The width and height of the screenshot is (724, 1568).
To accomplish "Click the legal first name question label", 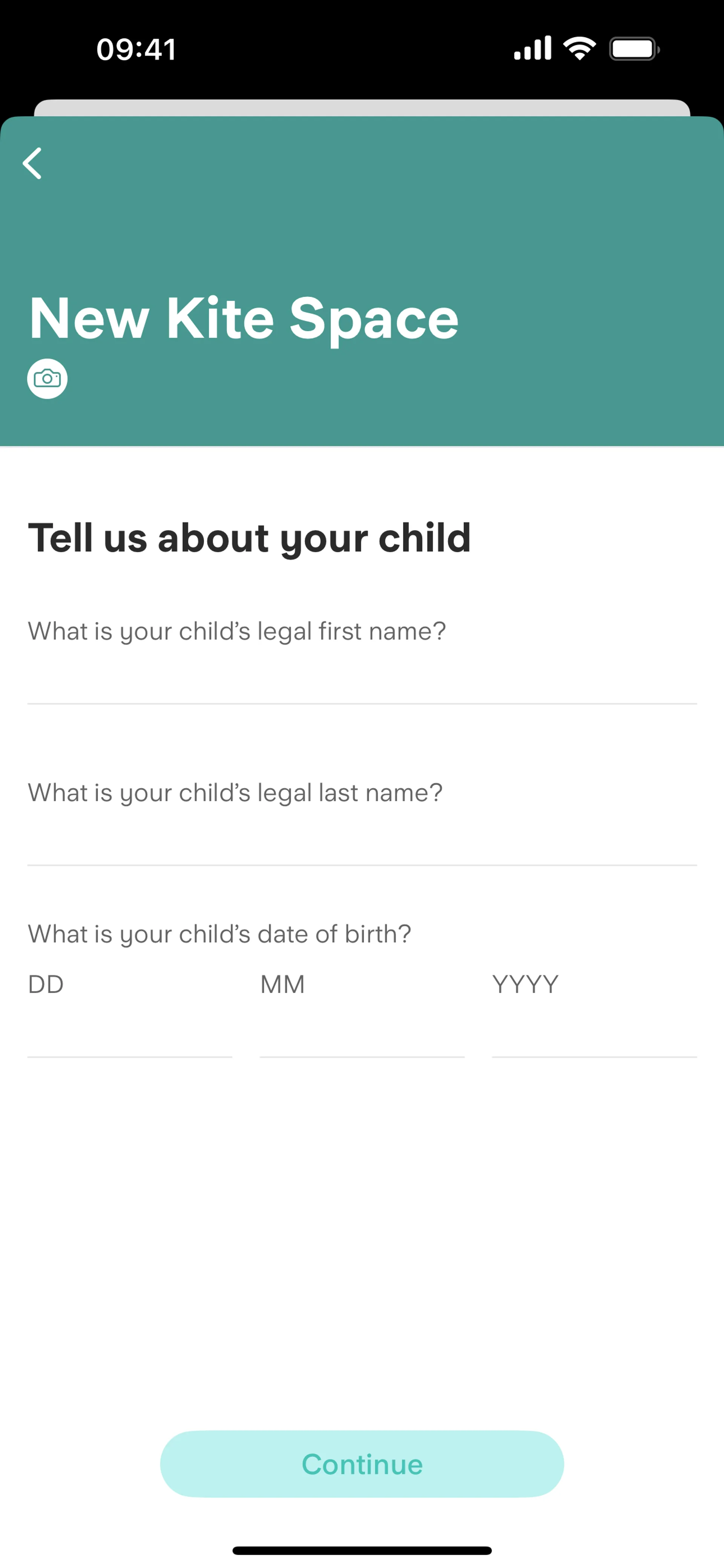I will click(237, 631).
